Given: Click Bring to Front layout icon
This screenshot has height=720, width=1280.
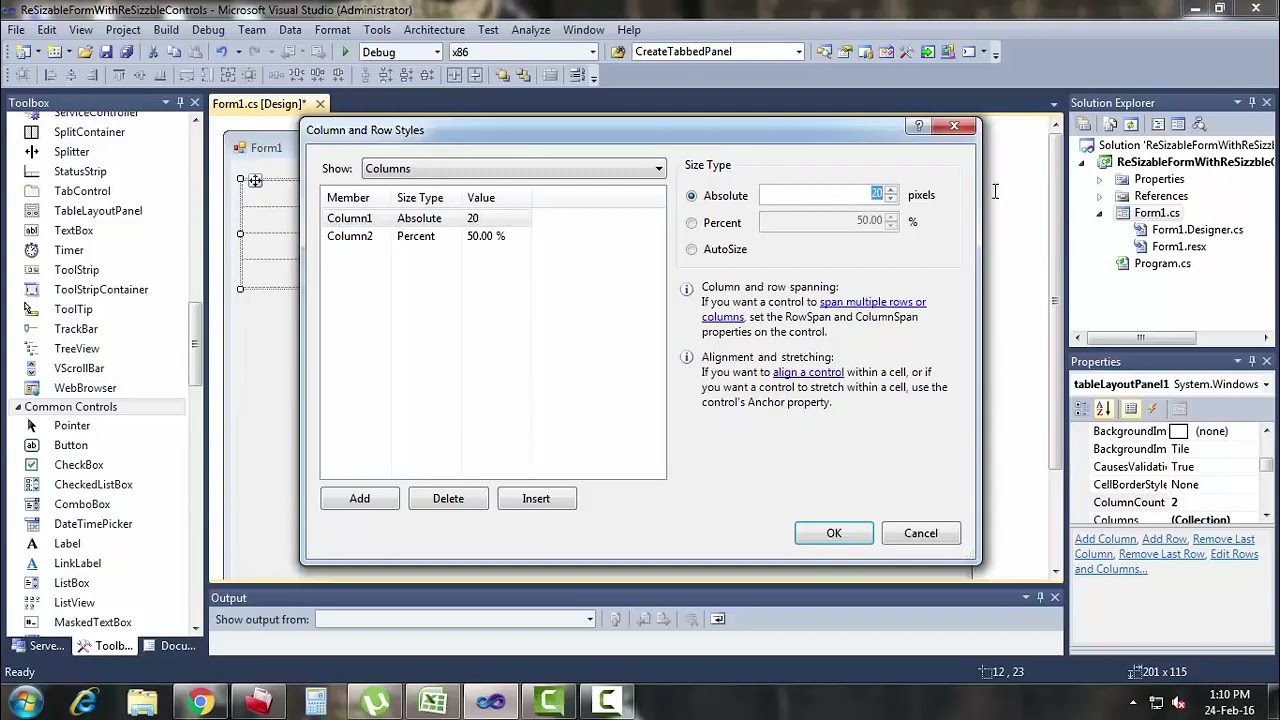Looking at the screenshot, I should coord(502,75).
